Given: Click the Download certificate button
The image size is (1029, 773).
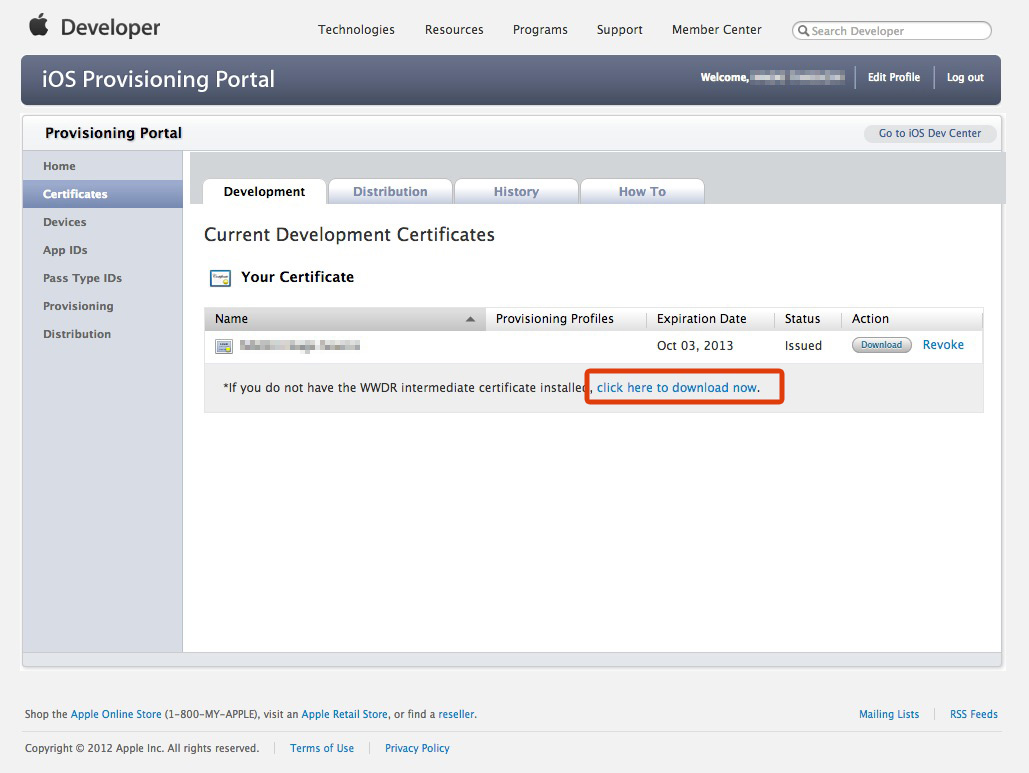Looking at the screenshot, I should point(881,345).
